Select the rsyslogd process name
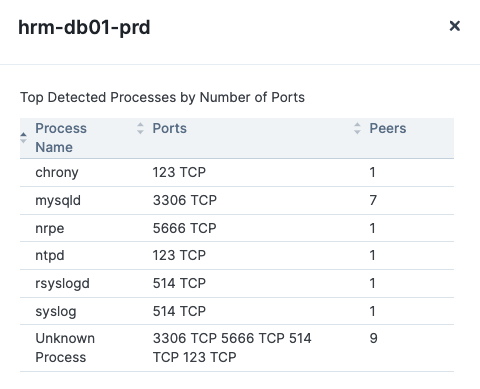Image resolution: width=480 pixels, height=389 pixels. (62, 284)
